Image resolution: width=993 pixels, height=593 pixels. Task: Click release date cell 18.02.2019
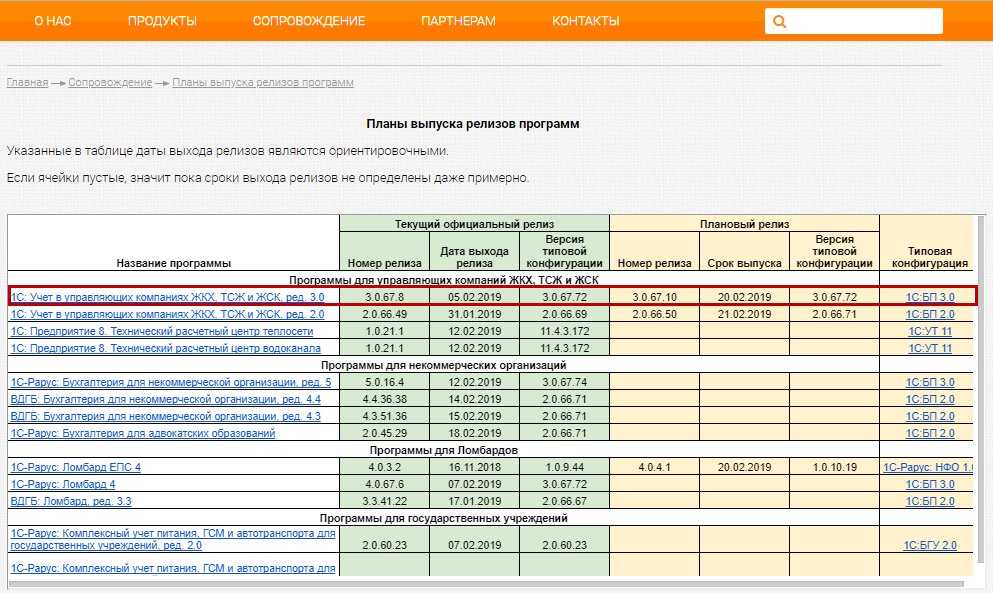point(474,434)
